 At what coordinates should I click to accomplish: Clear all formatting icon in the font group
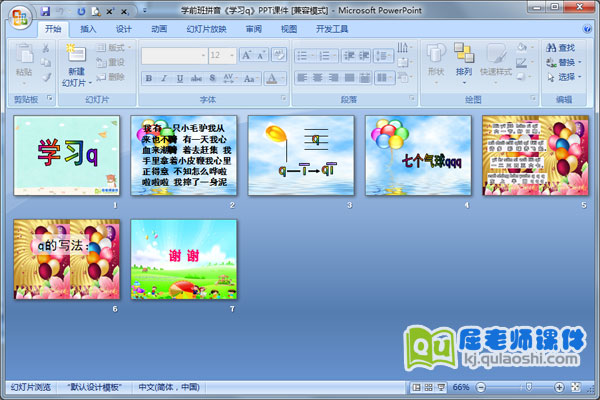click(x=279, y=55)
